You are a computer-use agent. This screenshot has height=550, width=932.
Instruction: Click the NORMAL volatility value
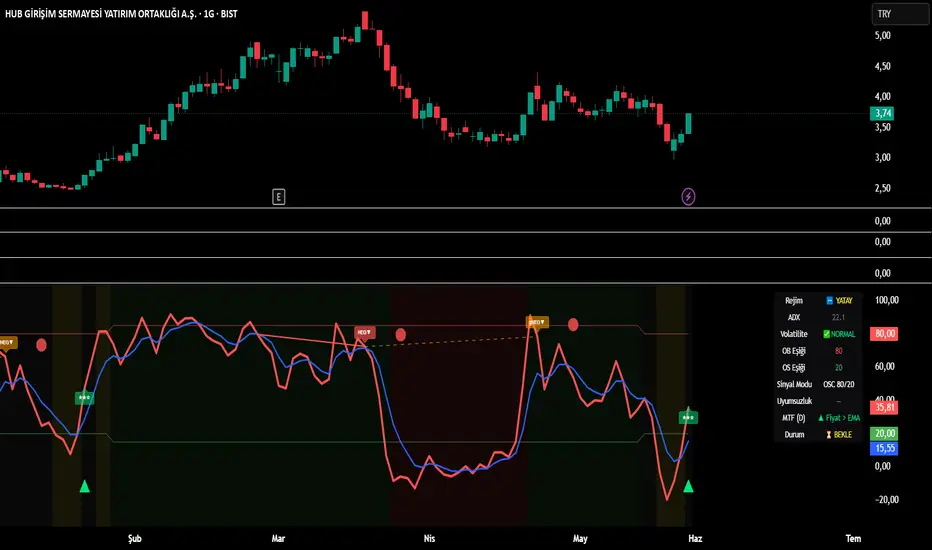pos(843,334)
